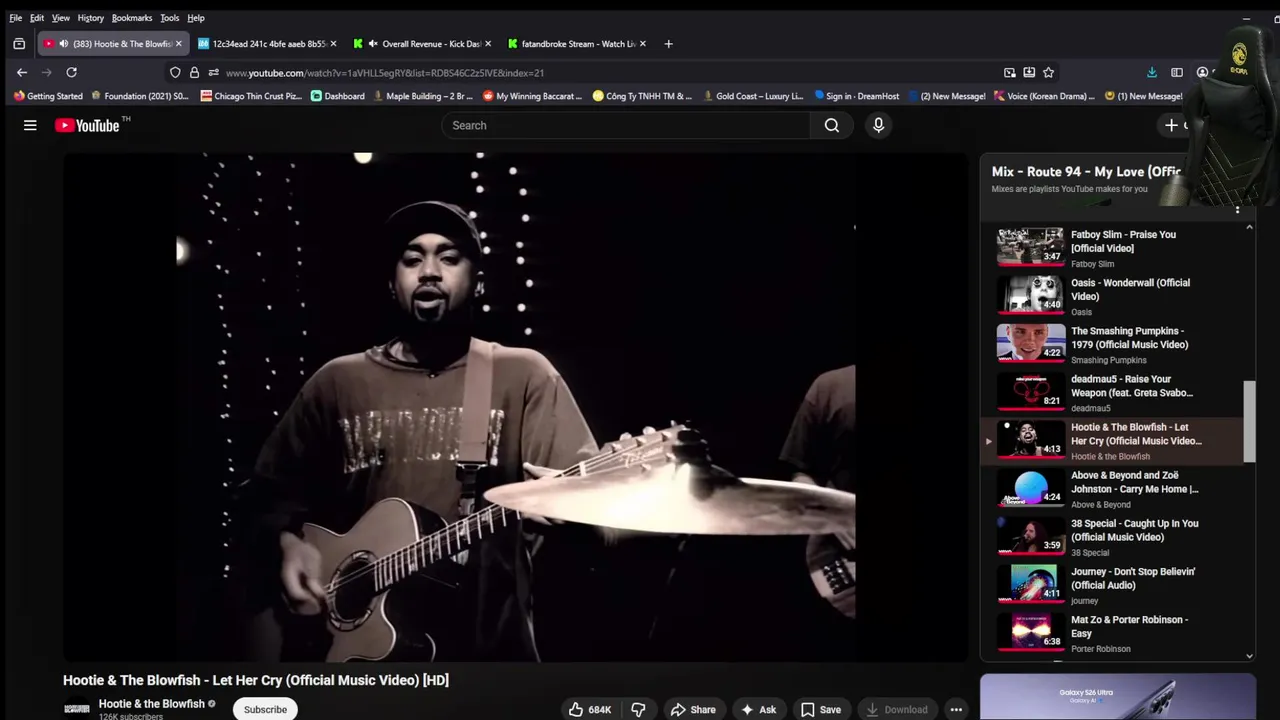Open the File menu
Screen dimensions: 1280x720
tap(16, 18)
